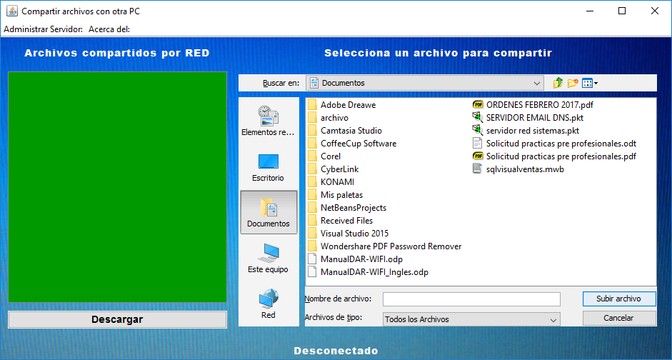This screenshot has height=360, width=672.
Task: Click the Java app icon in title bar
Action: pyautogui.click(x=12, y=11)
